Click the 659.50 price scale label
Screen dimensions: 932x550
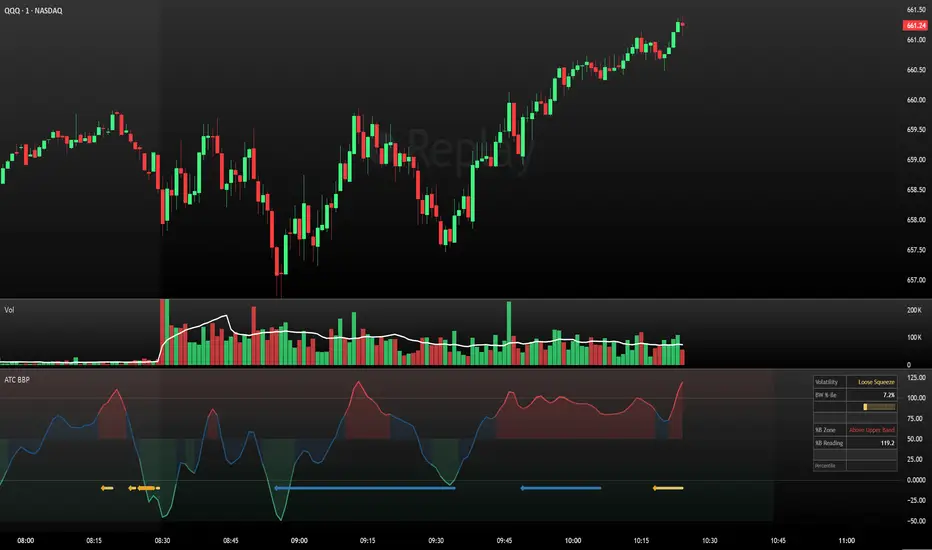pos(916,130)
